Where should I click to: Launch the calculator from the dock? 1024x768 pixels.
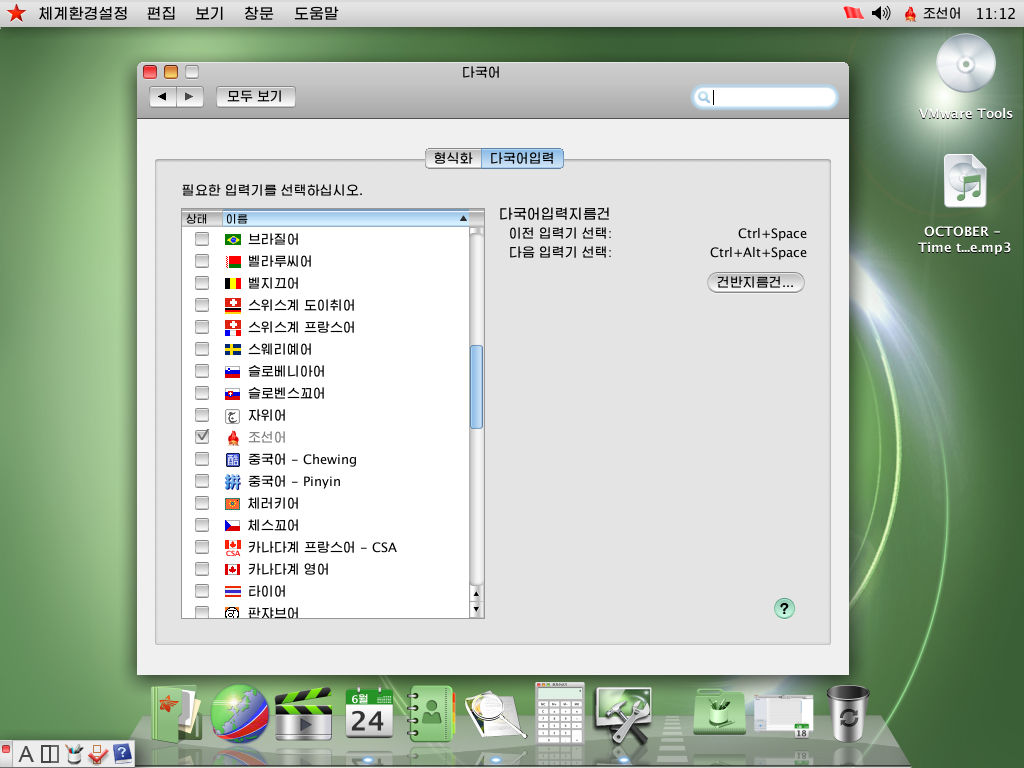click(x=559, y=714)
